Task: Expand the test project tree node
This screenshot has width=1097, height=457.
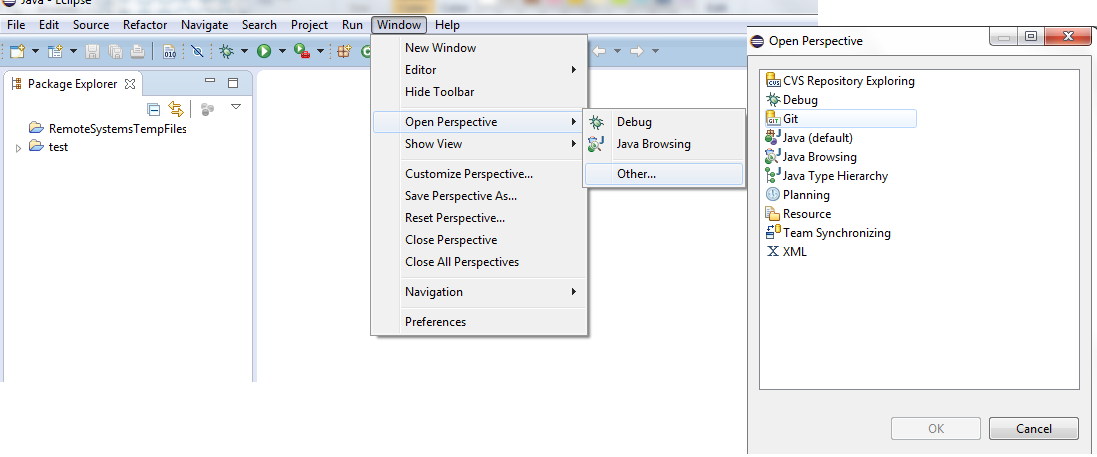Action: tap(18, 147)
